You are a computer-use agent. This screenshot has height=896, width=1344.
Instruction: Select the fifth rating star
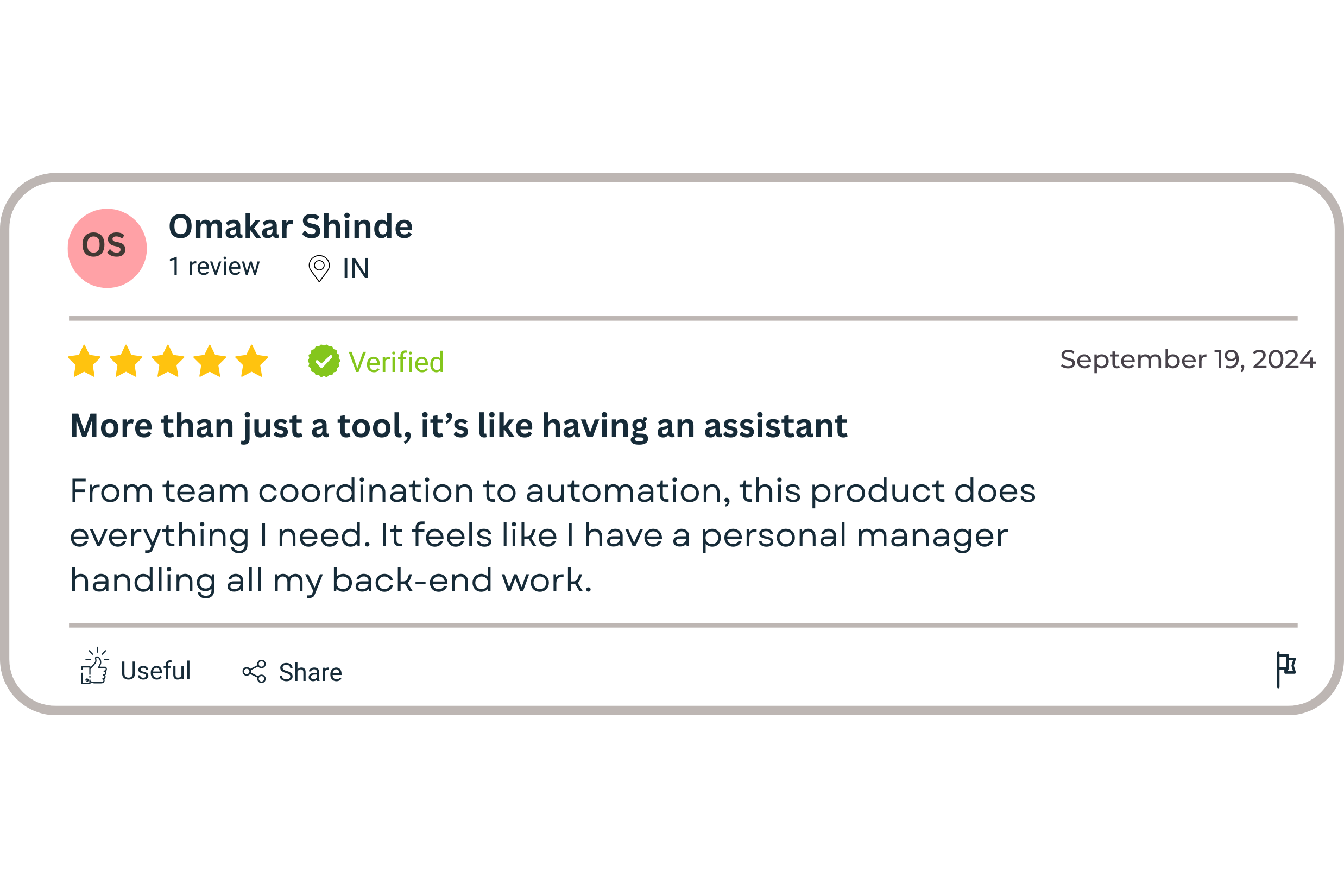pos(251,361)
